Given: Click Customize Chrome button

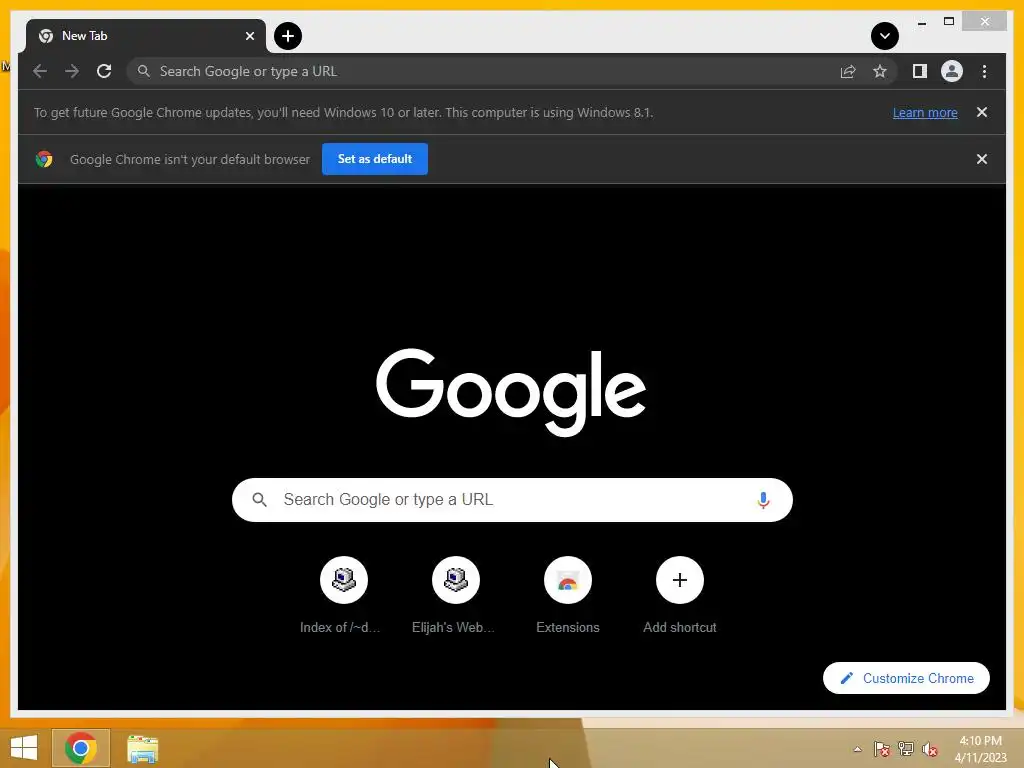Looking at the screenshot, I should coord(906,678).
